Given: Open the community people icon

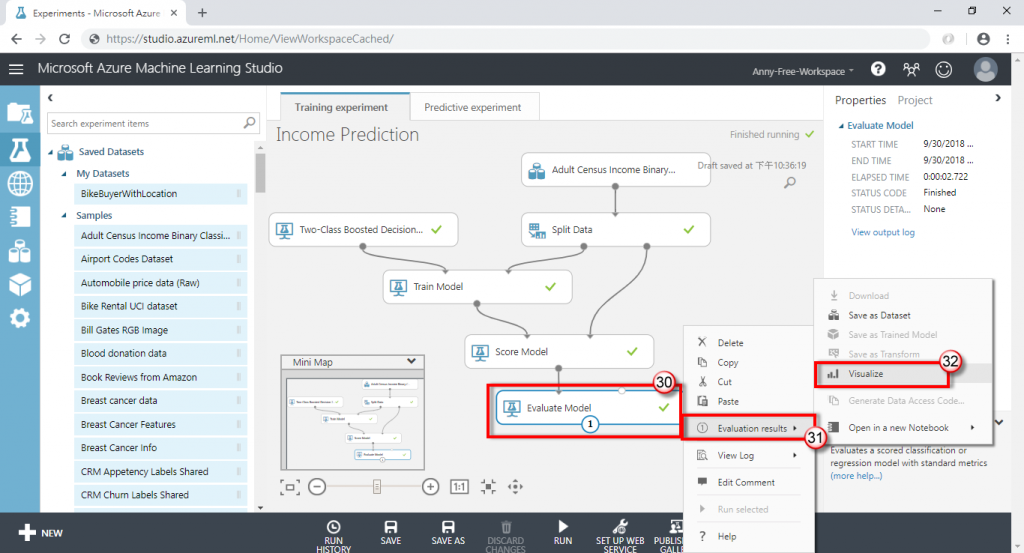Looking at the screenshot, I should click(911, 69).
